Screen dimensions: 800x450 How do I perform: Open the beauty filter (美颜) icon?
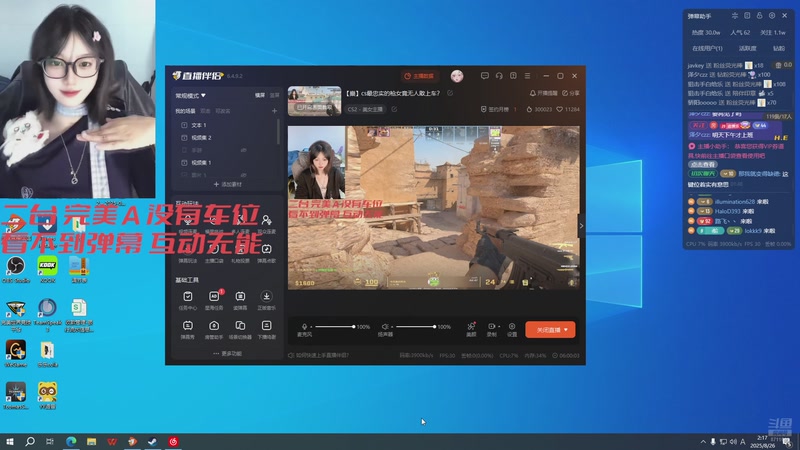point(471,327)
